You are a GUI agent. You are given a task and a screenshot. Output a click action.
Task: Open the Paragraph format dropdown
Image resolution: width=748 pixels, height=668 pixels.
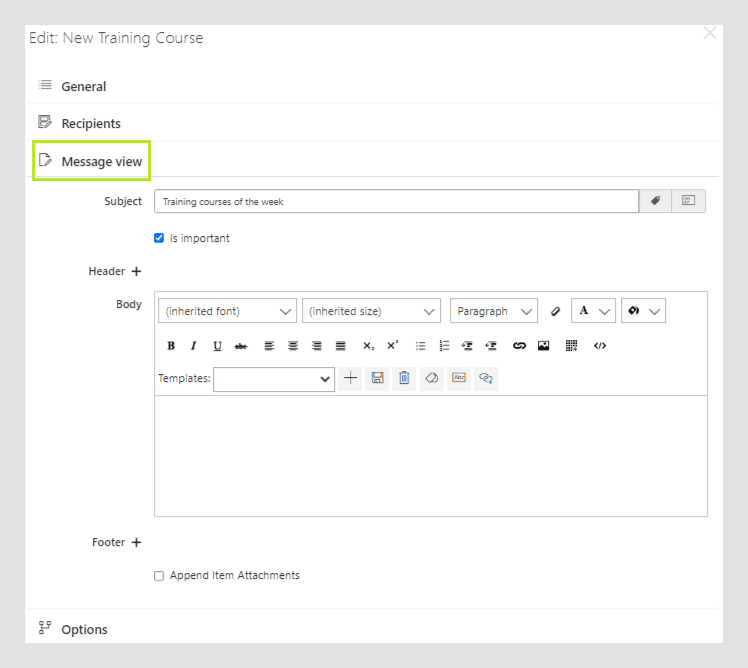point(494,311)
